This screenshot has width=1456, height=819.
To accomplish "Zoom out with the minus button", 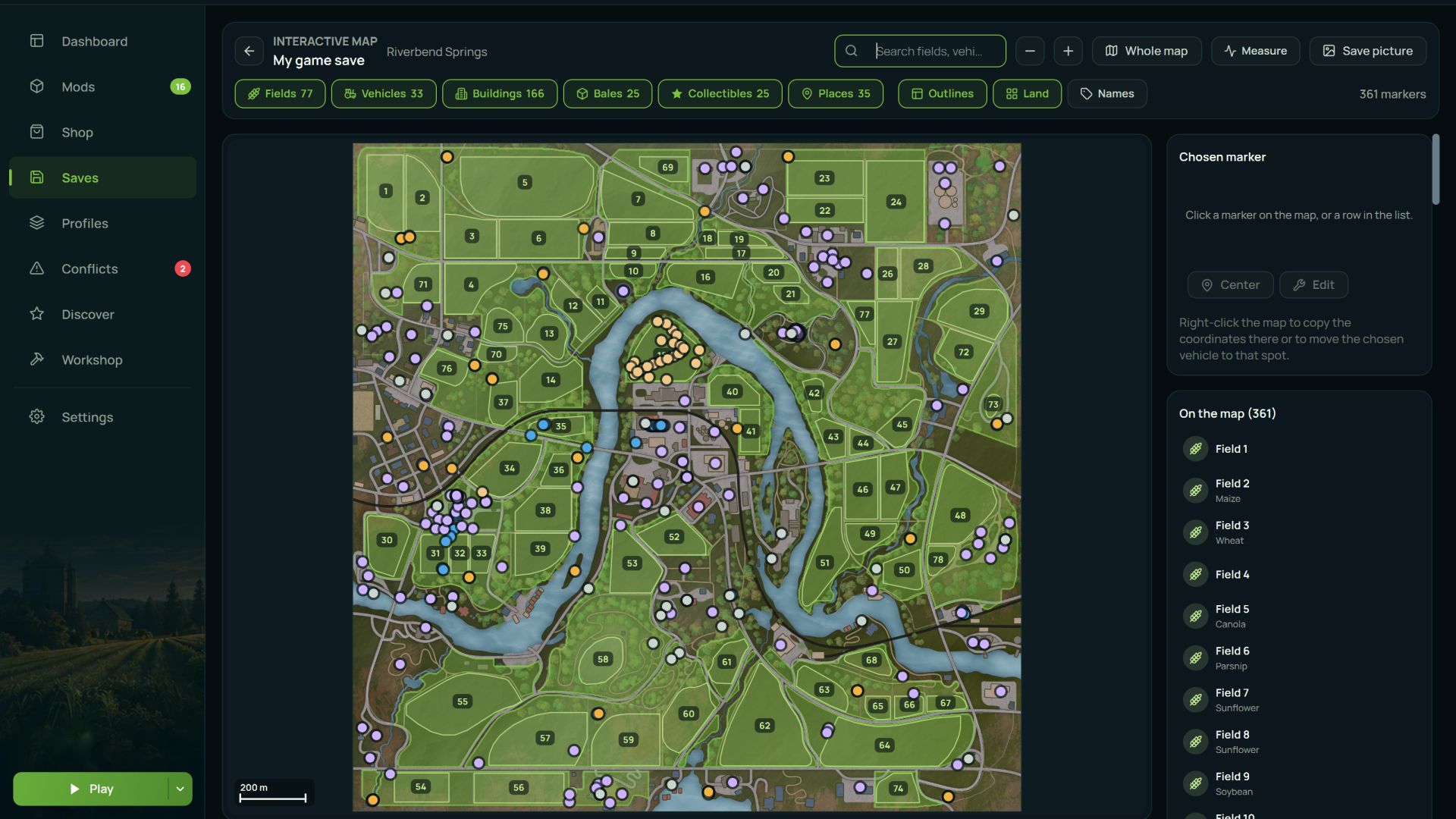I will point(1030,51).
